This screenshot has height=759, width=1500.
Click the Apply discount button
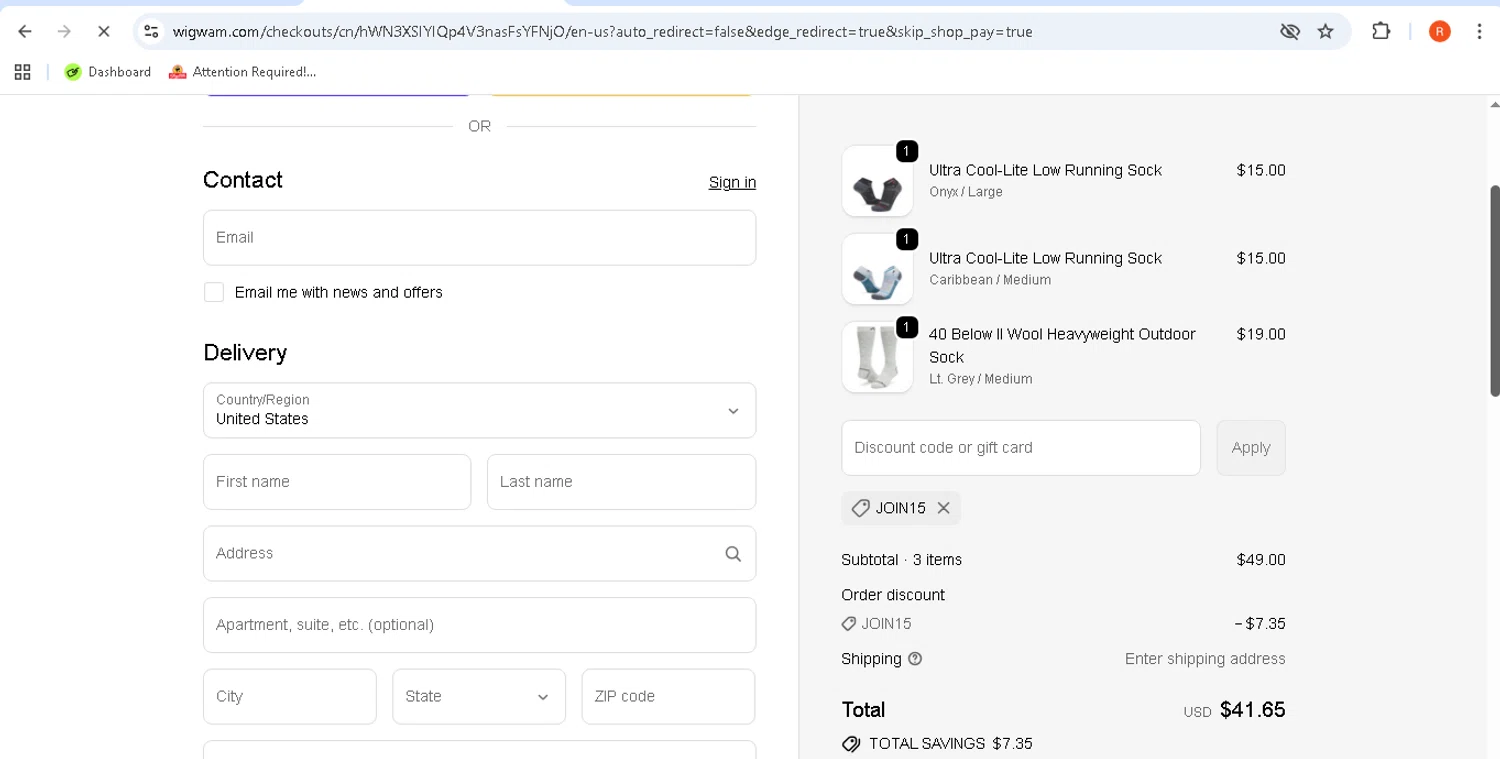[1251, 448]
